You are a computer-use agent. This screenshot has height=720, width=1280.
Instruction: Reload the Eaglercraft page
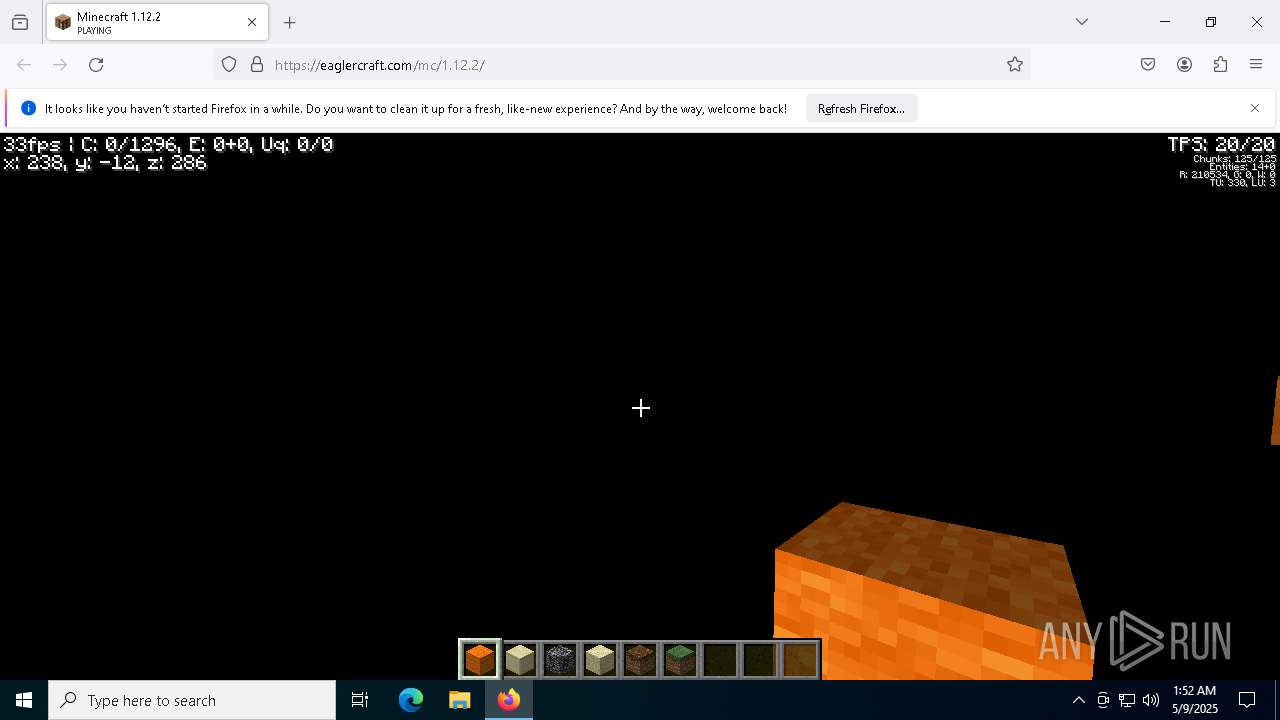[x=96, y=65]
